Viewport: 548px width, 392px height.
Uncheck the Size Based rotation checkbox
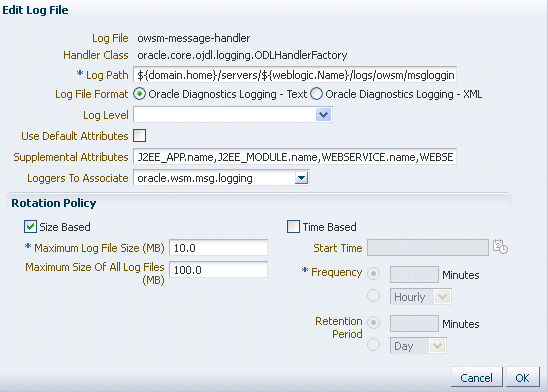[30, 227]
